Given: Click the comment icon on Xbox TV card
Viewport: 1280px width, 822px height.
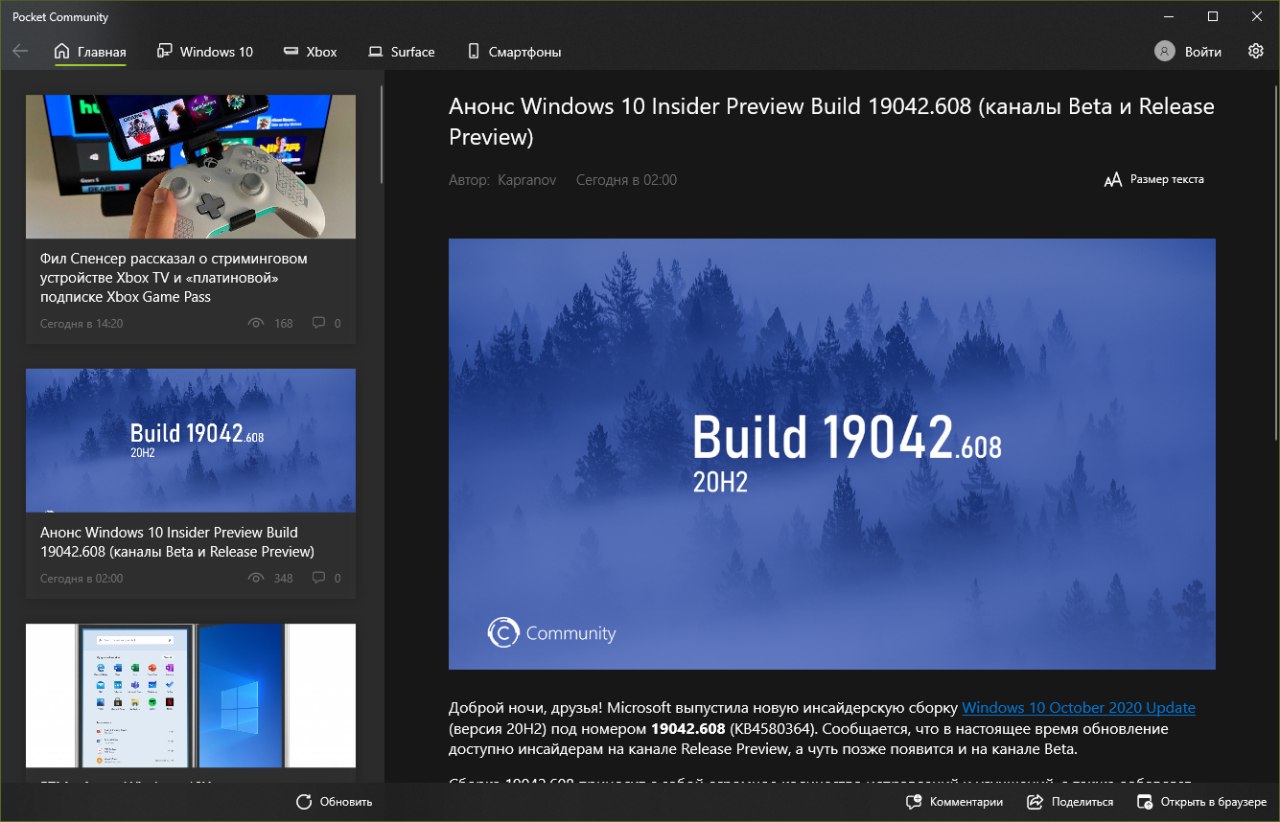Looking at the screenshot, I should coord(318,323).
